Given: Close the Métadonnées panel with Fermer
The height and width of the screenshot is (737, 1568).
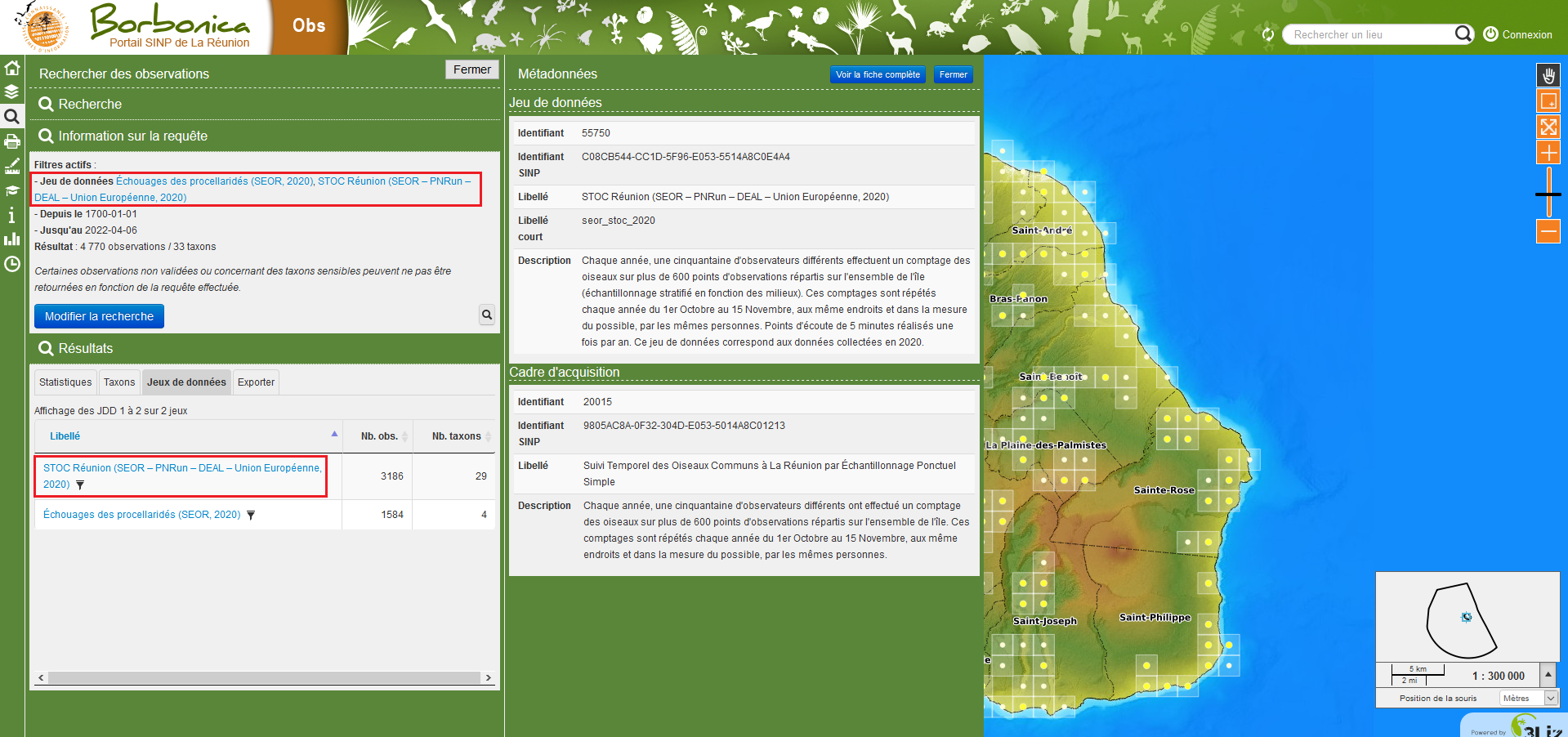Looking at the screenshot, I should pos(954,74).
